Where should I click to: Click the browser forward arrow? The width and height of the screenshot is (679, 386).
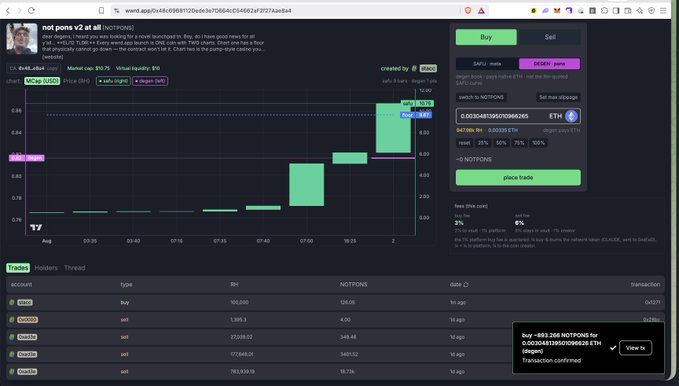click(19, 10)
